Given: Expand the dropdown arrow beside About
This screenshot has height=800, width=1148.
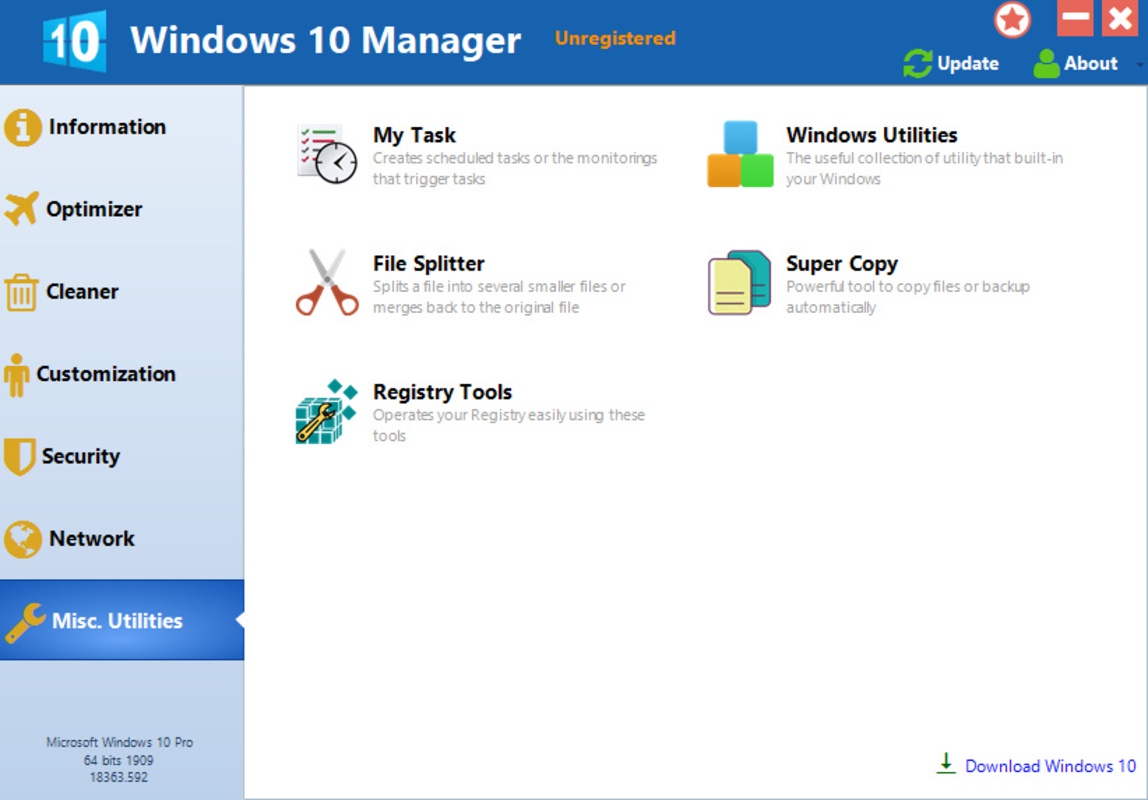Looking at the screenshot, I should tap(1140, 65).
